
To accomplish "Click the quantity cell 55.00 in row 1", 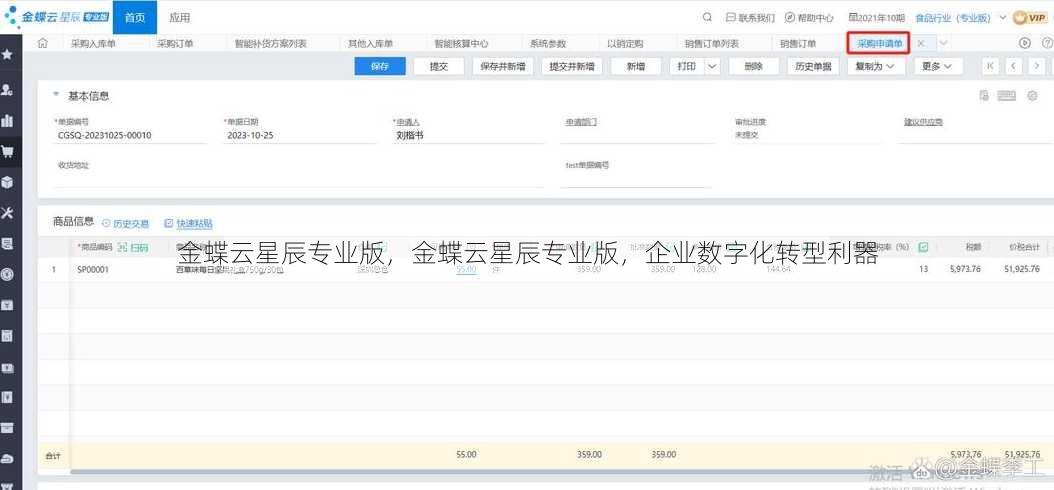I will [x=466, y=270].
